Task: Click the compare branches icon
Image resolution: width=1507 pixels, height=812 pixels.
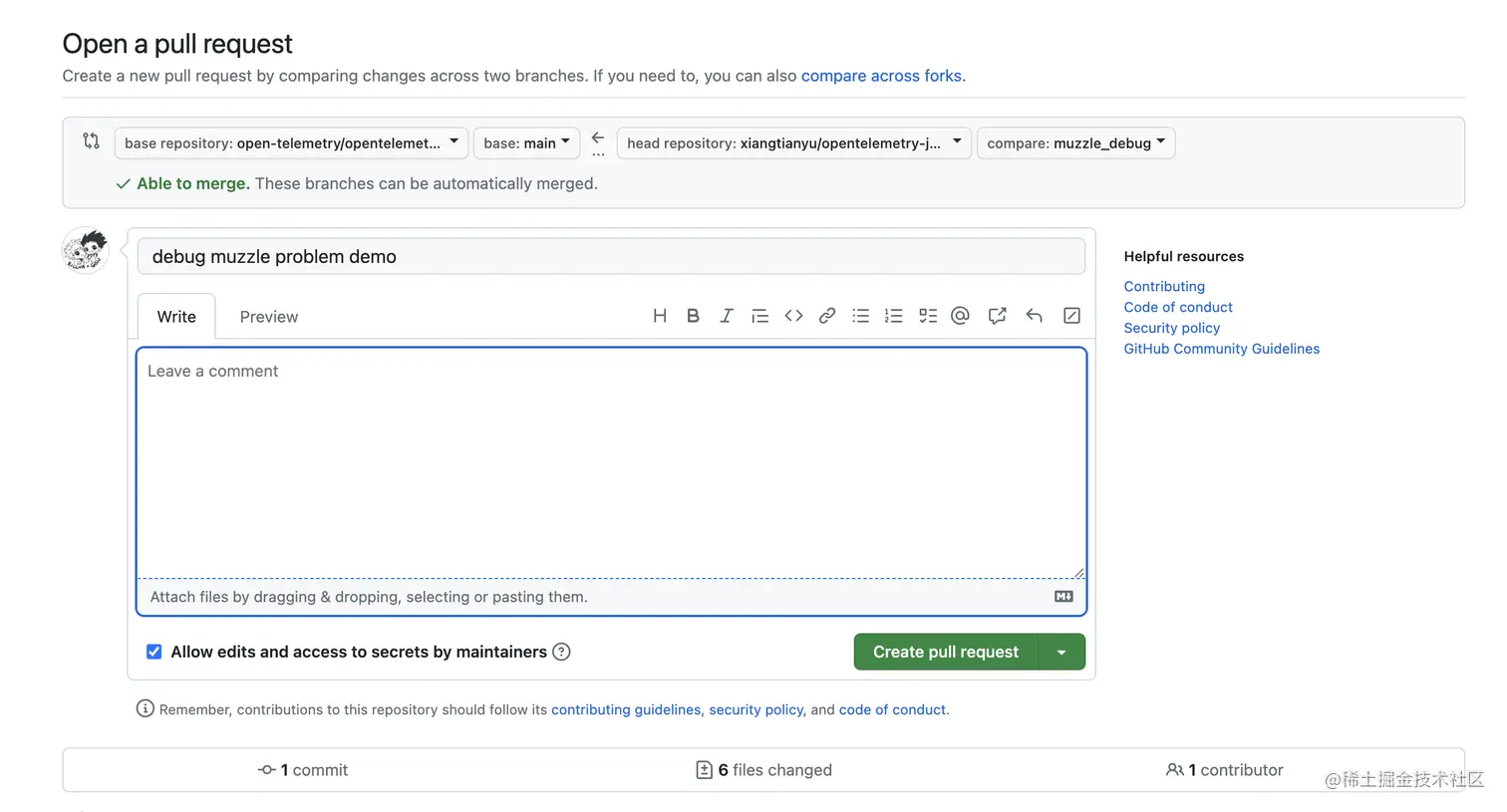Action: pyautogui.click(x=92, y=141)
